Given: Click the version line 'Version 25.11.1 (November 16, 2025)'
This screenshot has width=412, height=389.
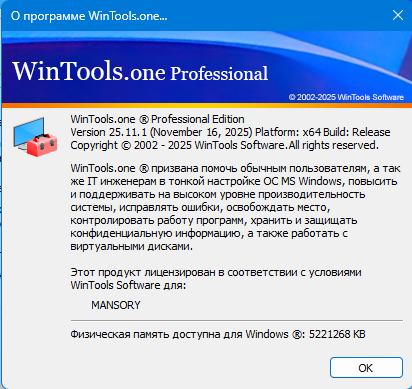Looking at the screenshot, I should coord(161,132).
